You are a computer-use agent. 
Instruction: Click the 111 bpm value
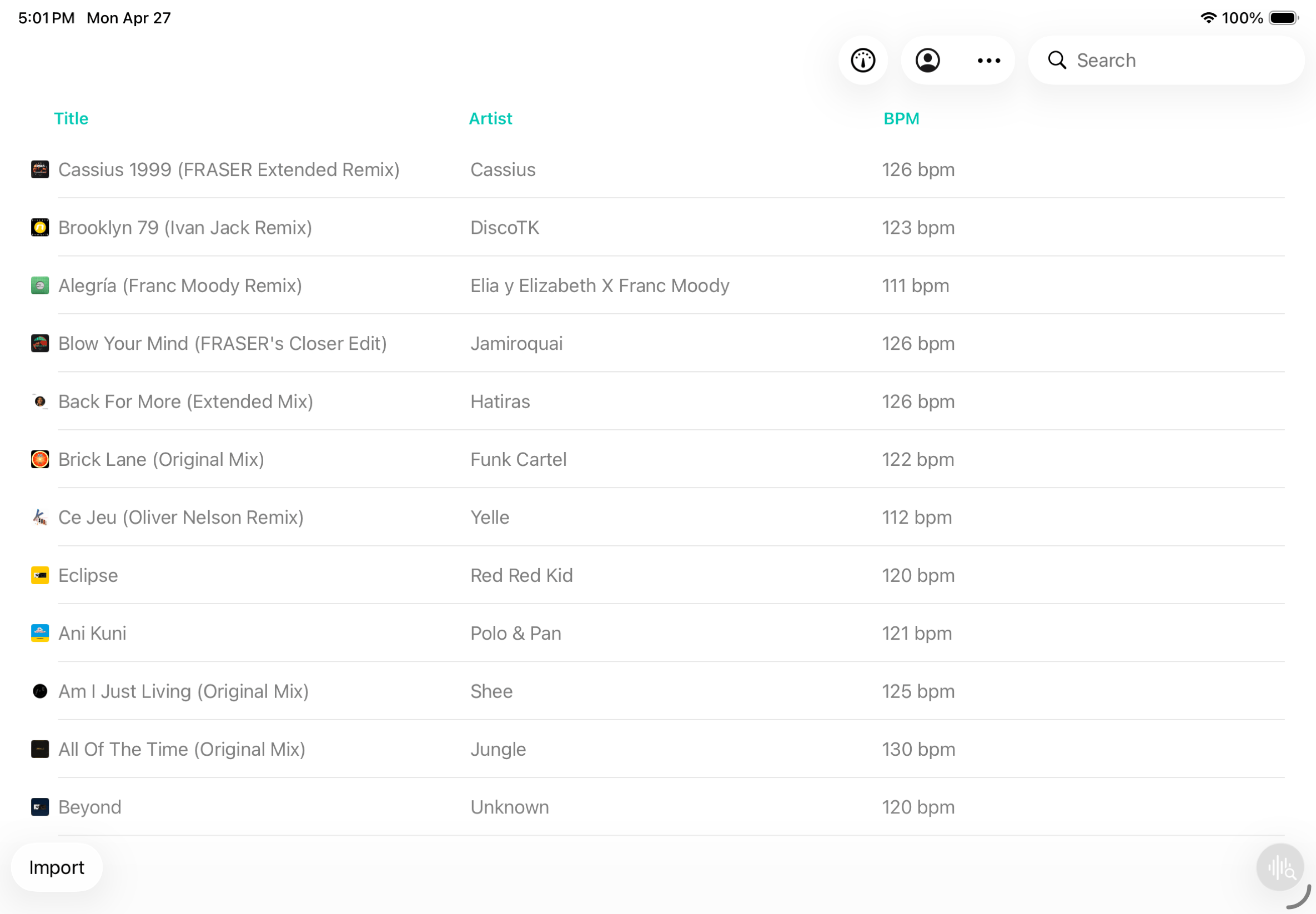pyautogui.click(x=915, y=285)
